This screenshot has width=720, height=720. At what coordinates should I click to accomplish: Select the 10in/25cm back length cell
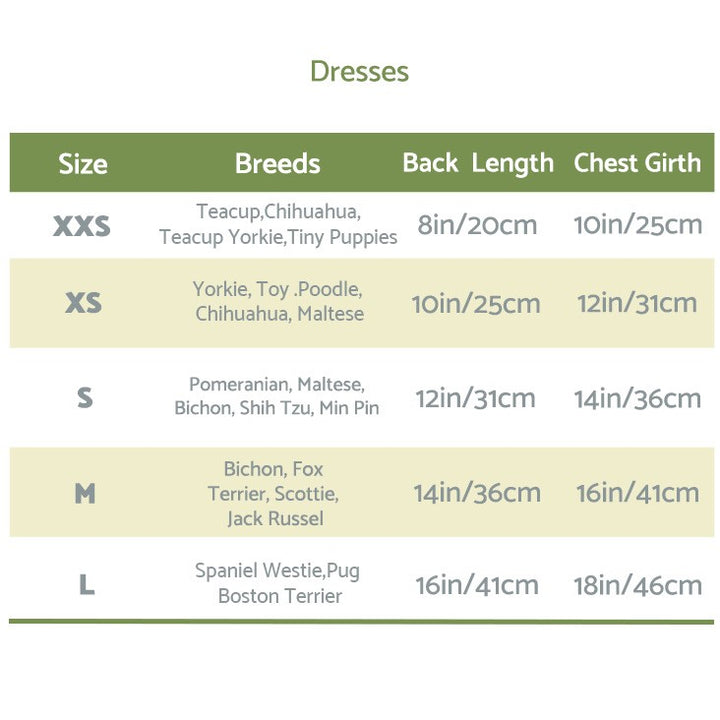(477, 303)
